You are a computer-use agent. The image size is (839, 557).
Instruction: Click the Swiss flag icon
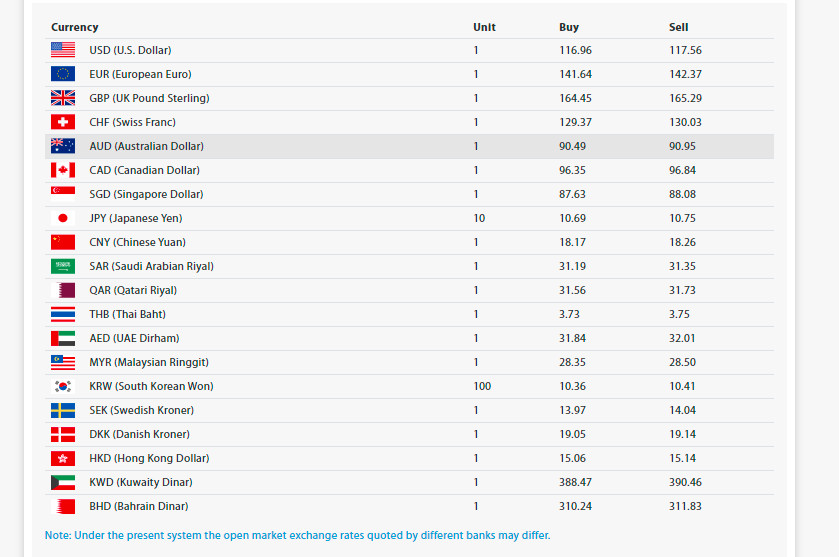(63, 122)
